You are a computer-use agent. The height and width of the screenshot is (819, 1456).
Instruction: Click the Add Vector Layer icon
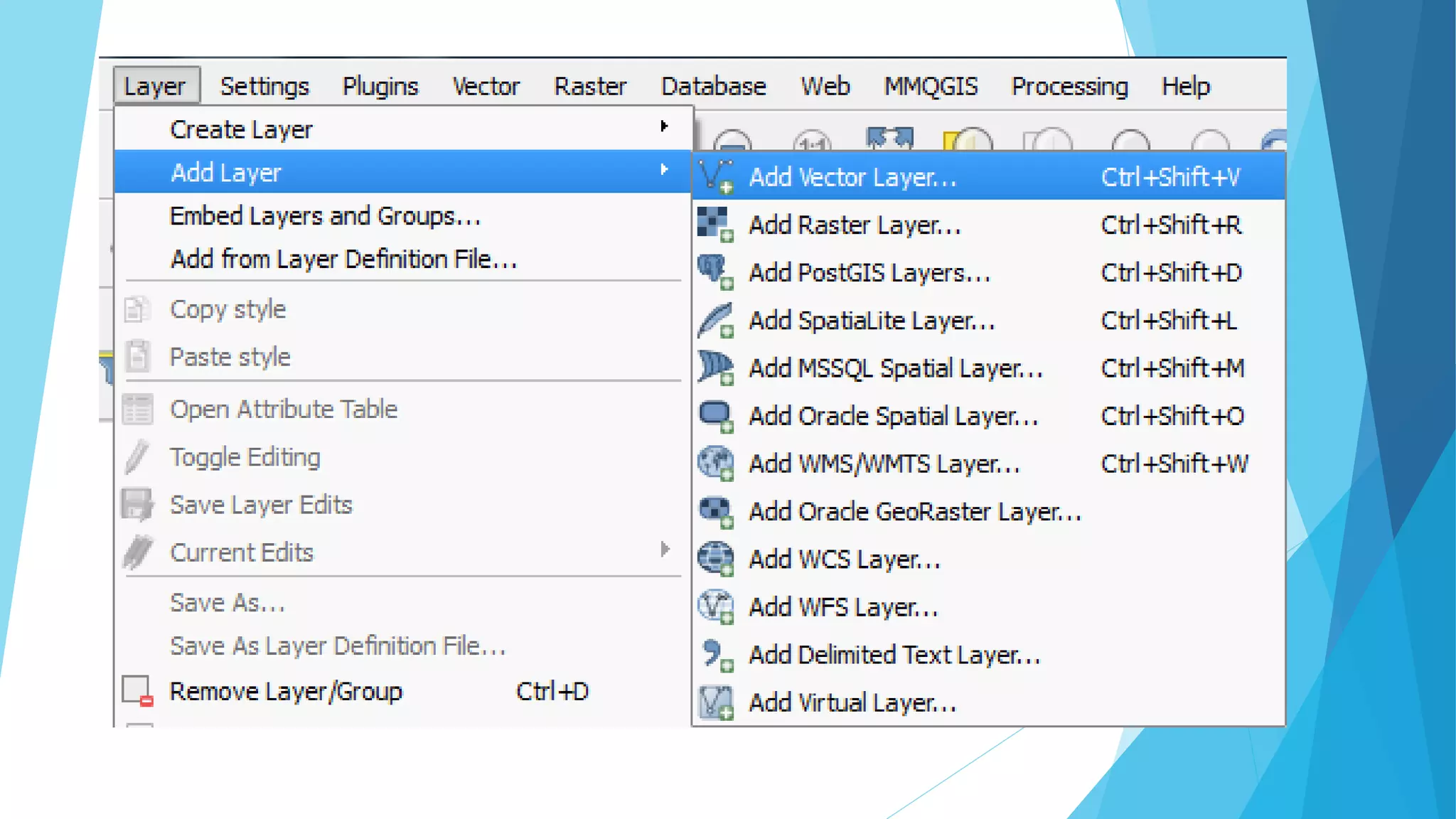point(716,176)
